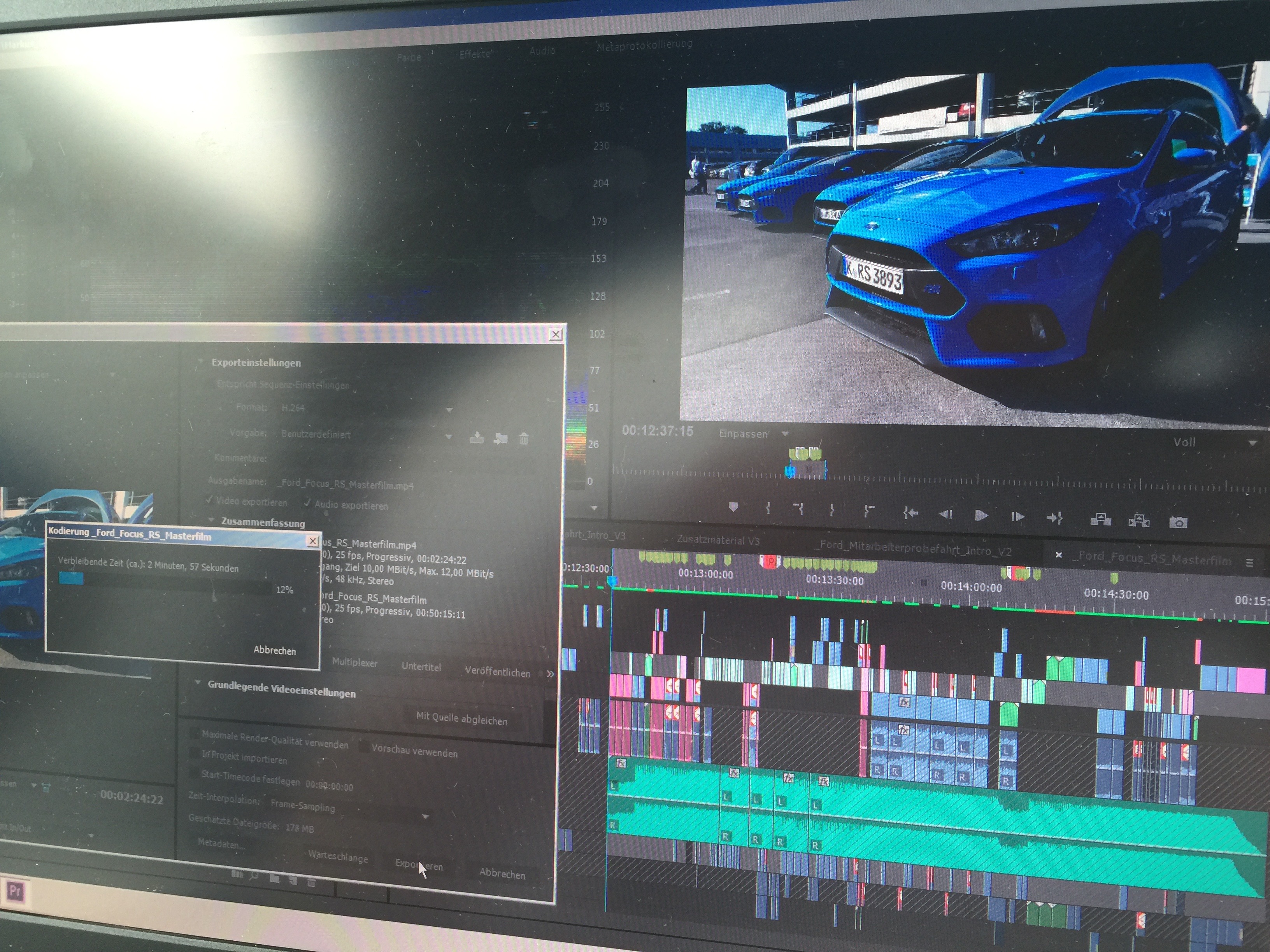Screen dimensions: 1270x952
Task: Expand the dropdown below the scope scale
Action: (x=594, y=507)
